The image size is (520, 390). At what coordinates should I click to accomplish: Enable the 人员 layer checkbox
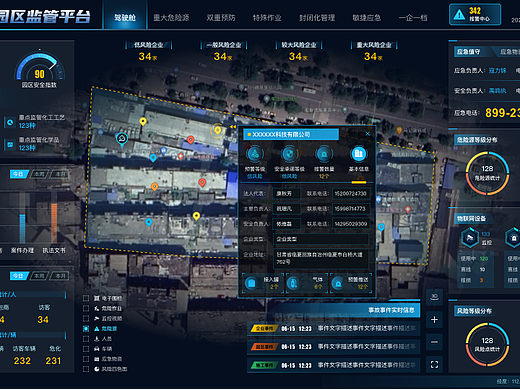pos(86,339)
